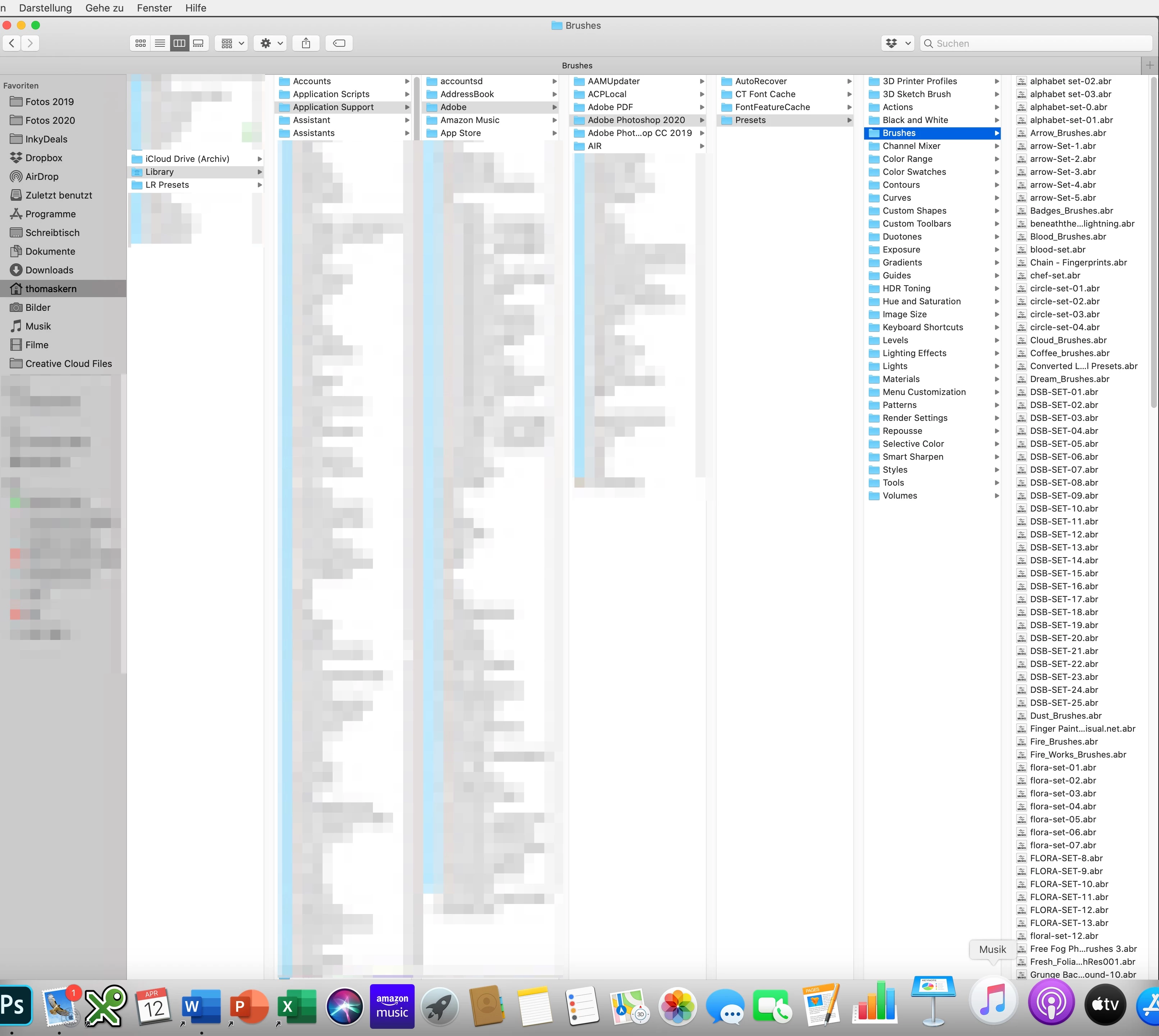Open AirDrop in the sidebar

click(42, 177)
